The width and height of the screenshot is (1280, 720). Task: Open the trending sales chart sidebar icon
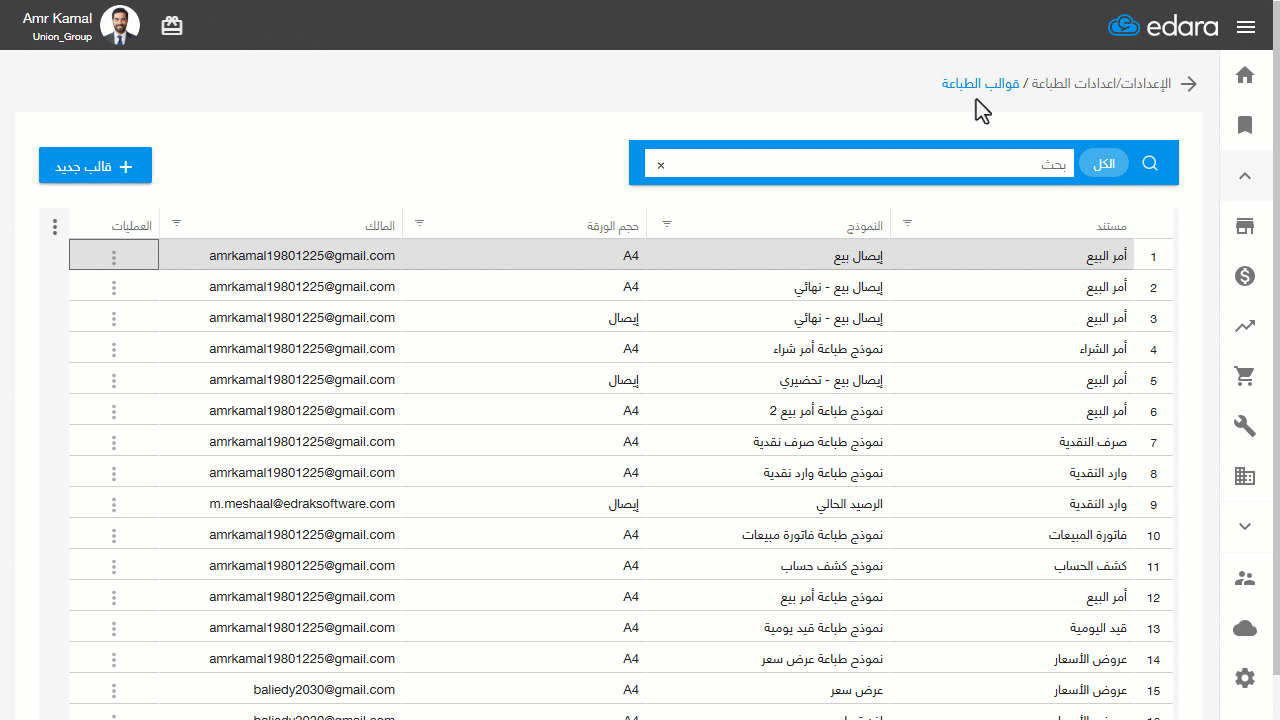(1245, 326)
